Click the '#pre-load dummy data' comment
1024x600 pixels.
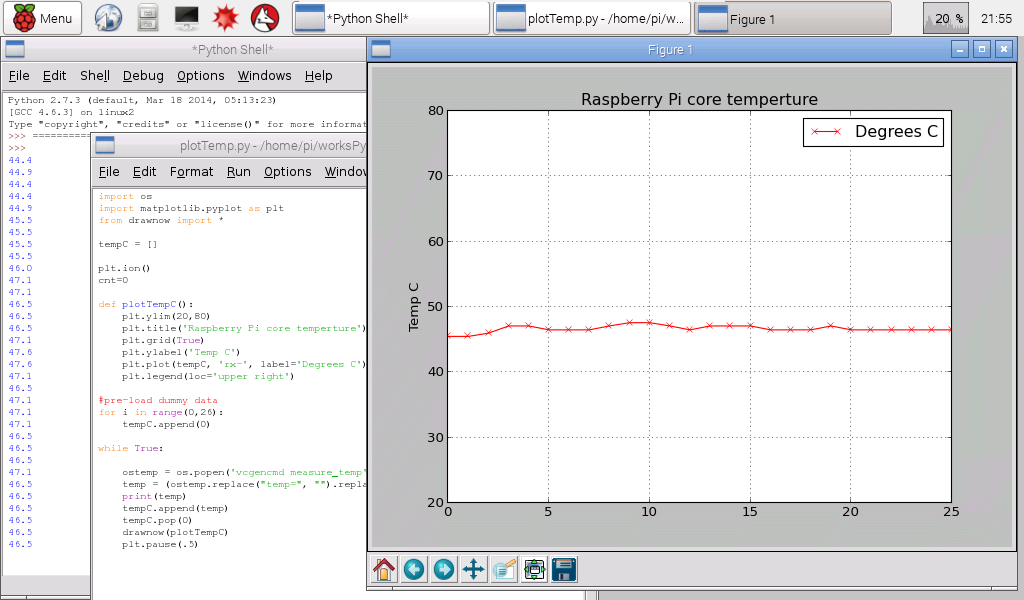click(x=158, y=400)
